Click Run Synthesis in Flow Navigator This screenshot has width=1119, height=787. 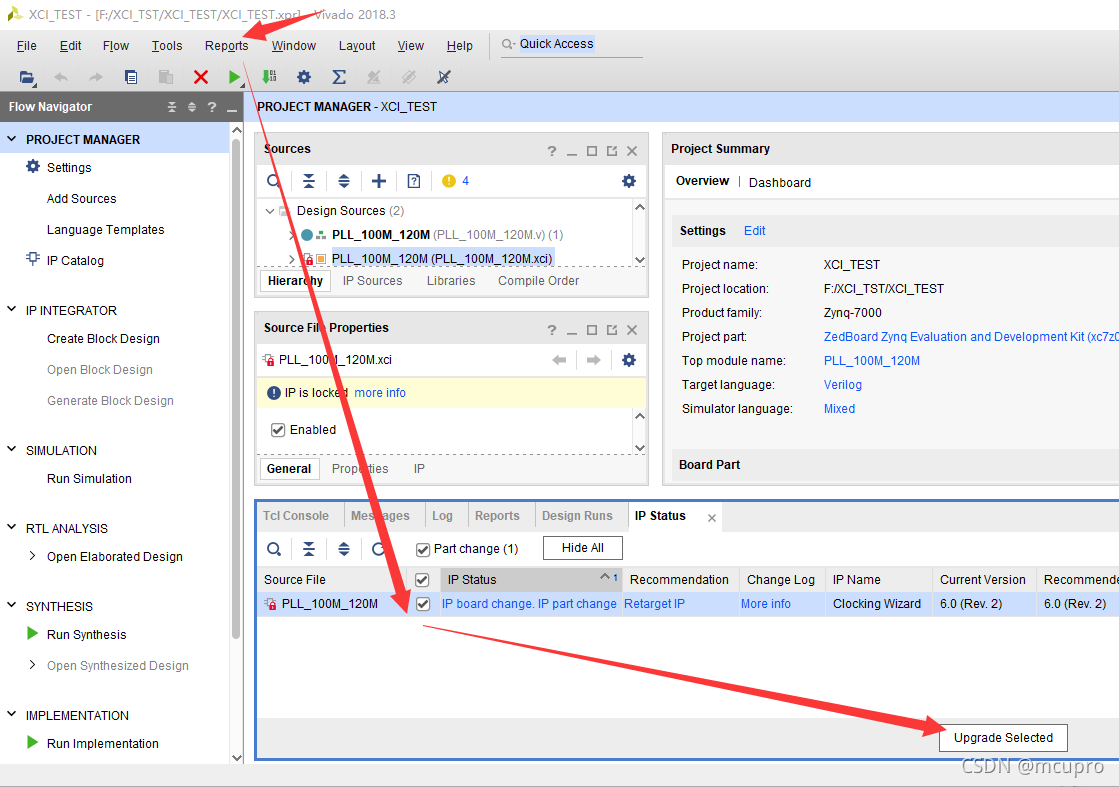(x=86, y=634)
